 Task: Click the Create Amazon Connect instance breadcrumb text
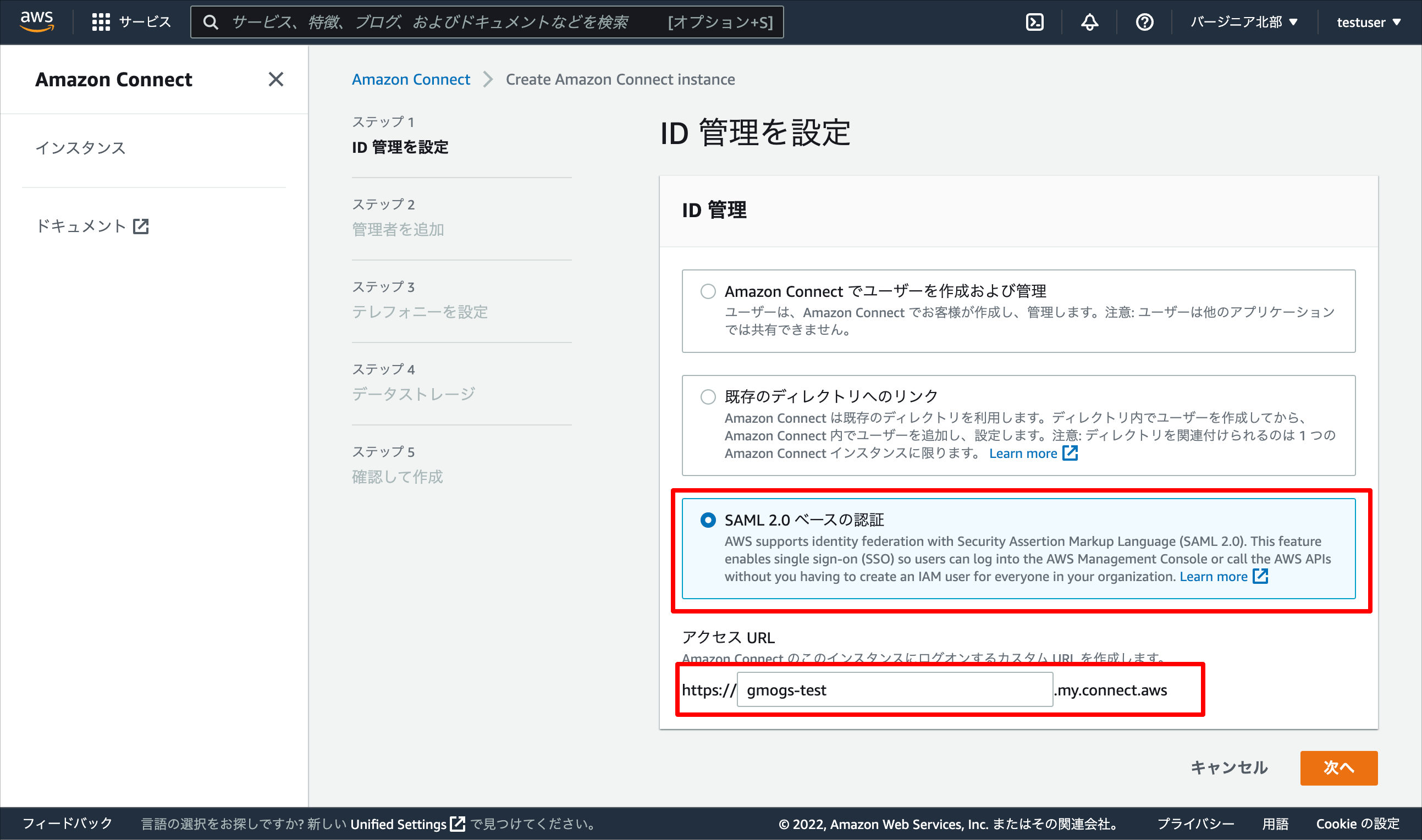(620, 79)
